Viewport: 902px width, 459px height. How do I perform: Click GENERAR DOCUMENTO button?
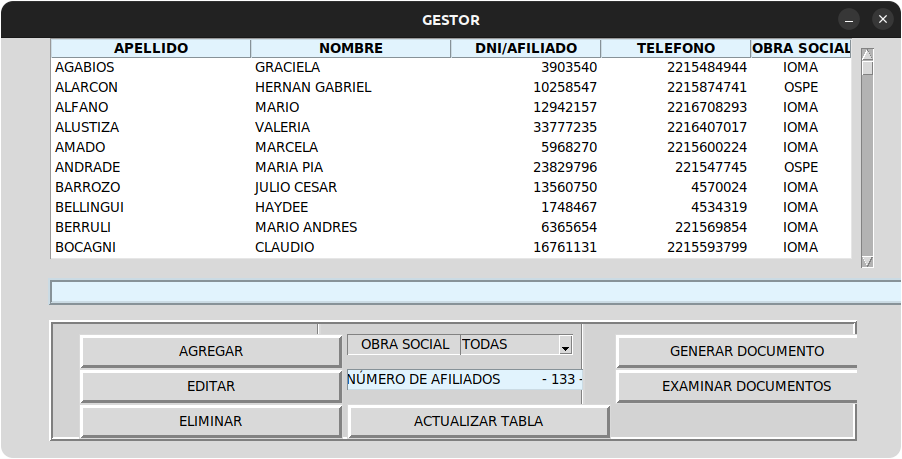click(x=737, y=351)
